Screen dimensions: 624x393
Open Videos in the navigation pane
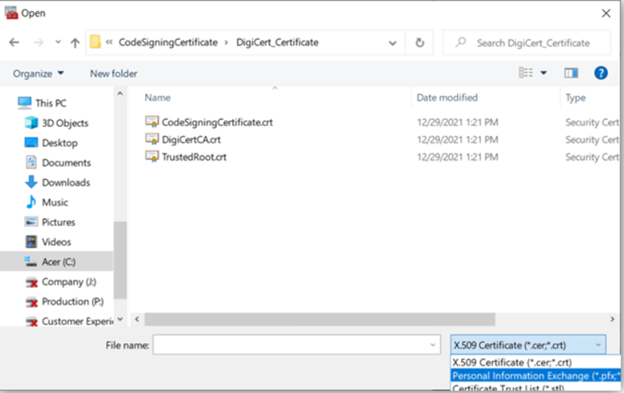pyautogui.click(x=57, y=242)
